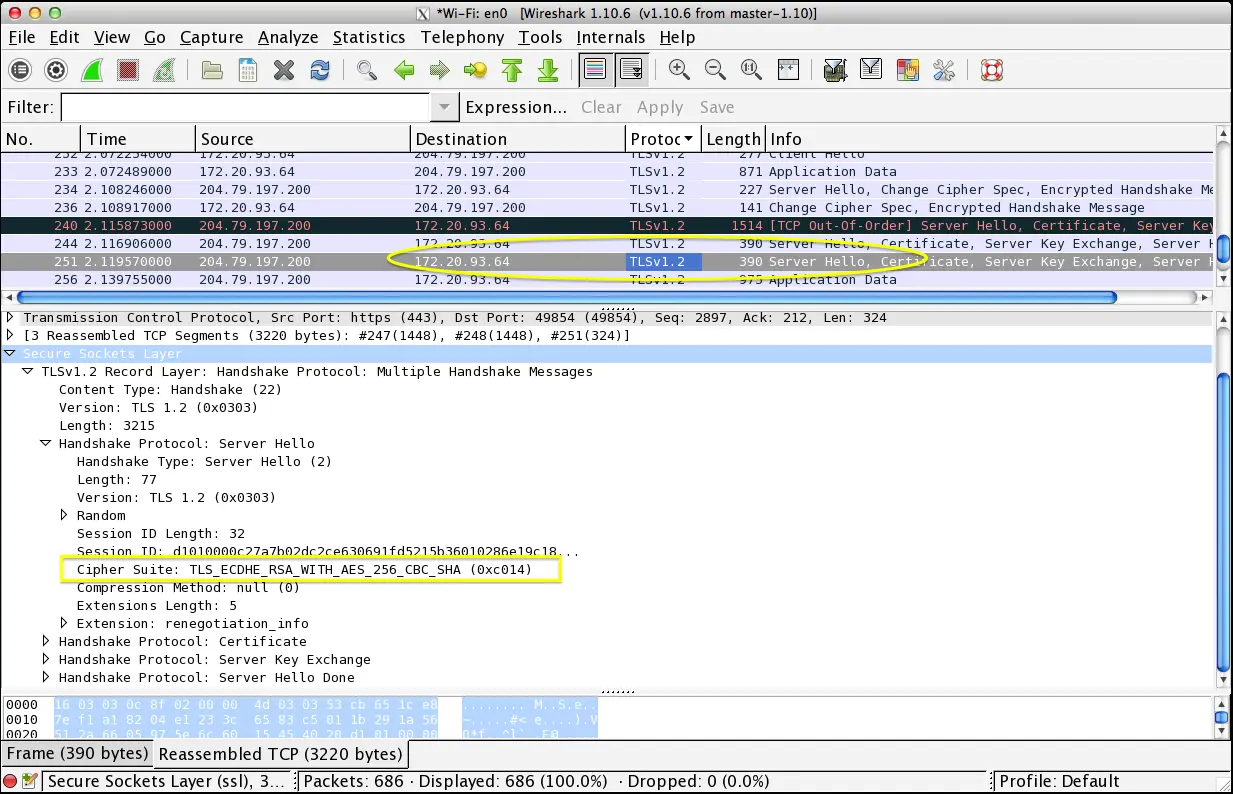The height and width of the screenshot is (794, 1233).
Task: Start a new live capture (shark fin icon)
Action: point(92,70)
